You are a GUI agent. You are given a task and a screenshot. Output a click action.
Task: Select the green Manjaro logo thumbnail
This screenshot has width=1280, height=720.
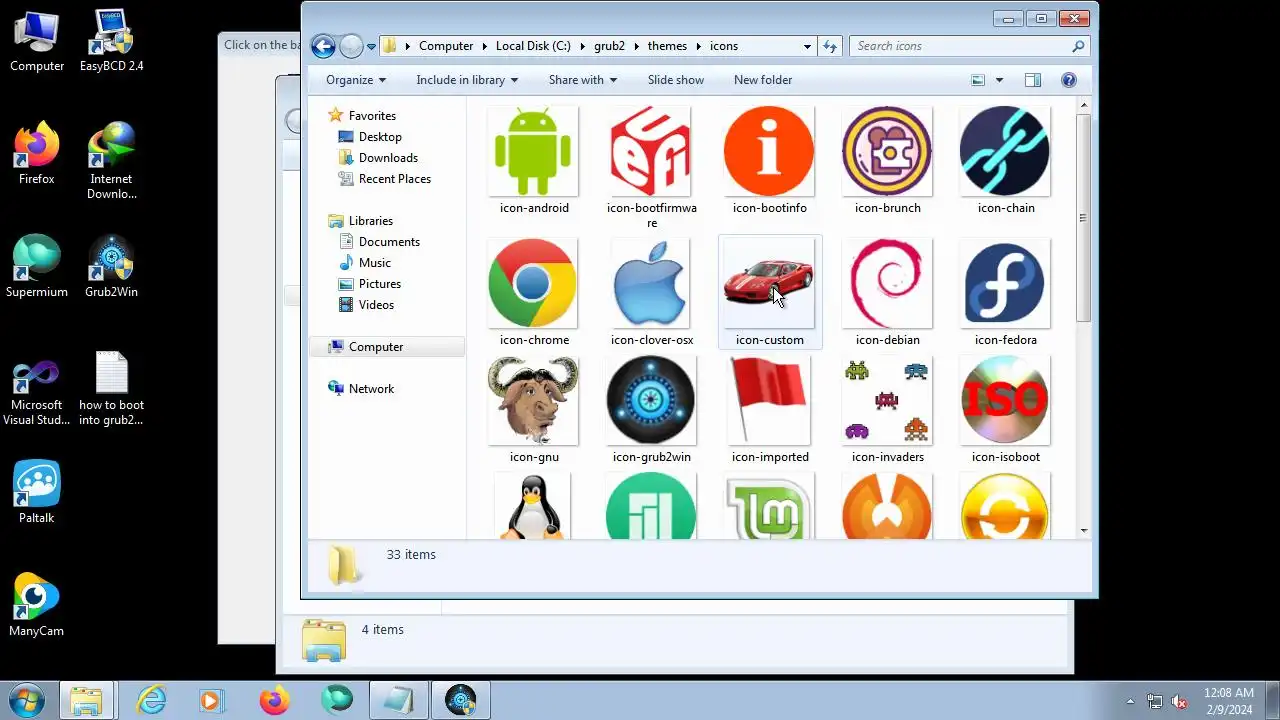(651, 507)
